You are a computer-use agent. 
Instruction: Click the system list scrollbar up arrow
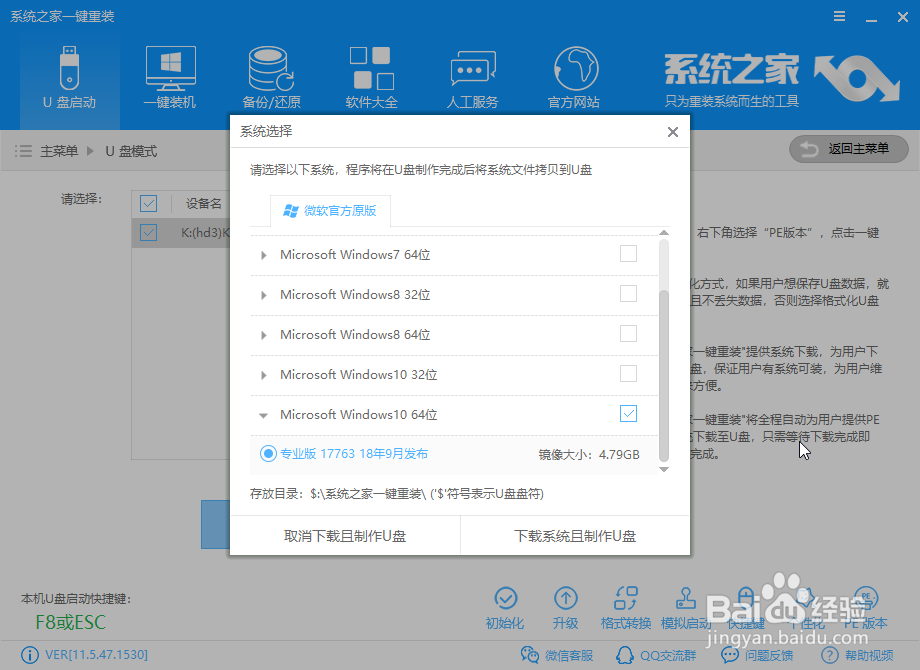click(x=664, y=233)
